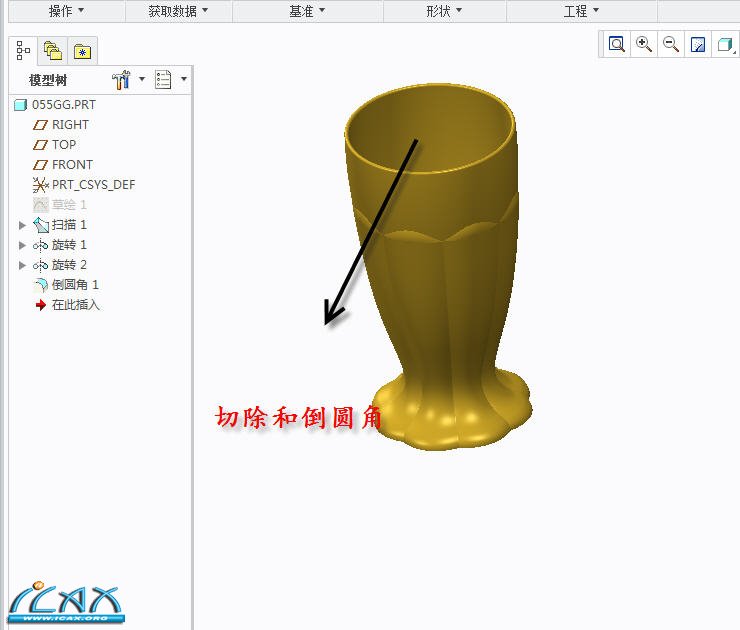Viewport: 740px width, 630px height.
Task: Click the 扫描 1 sweep icon
Action: [41, 225]
